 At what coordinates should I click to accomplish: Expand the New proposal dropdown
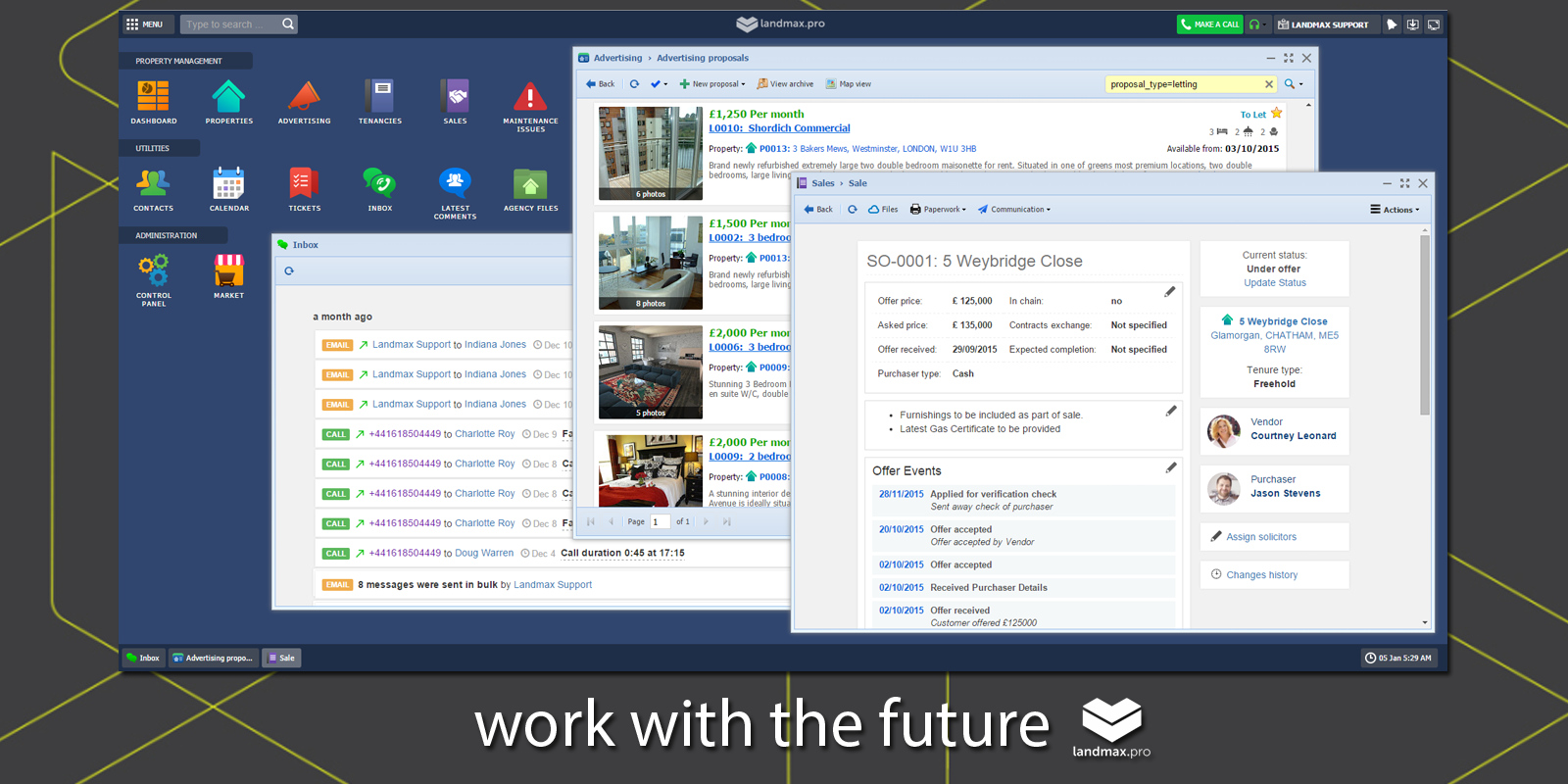[x=712, y=84]
